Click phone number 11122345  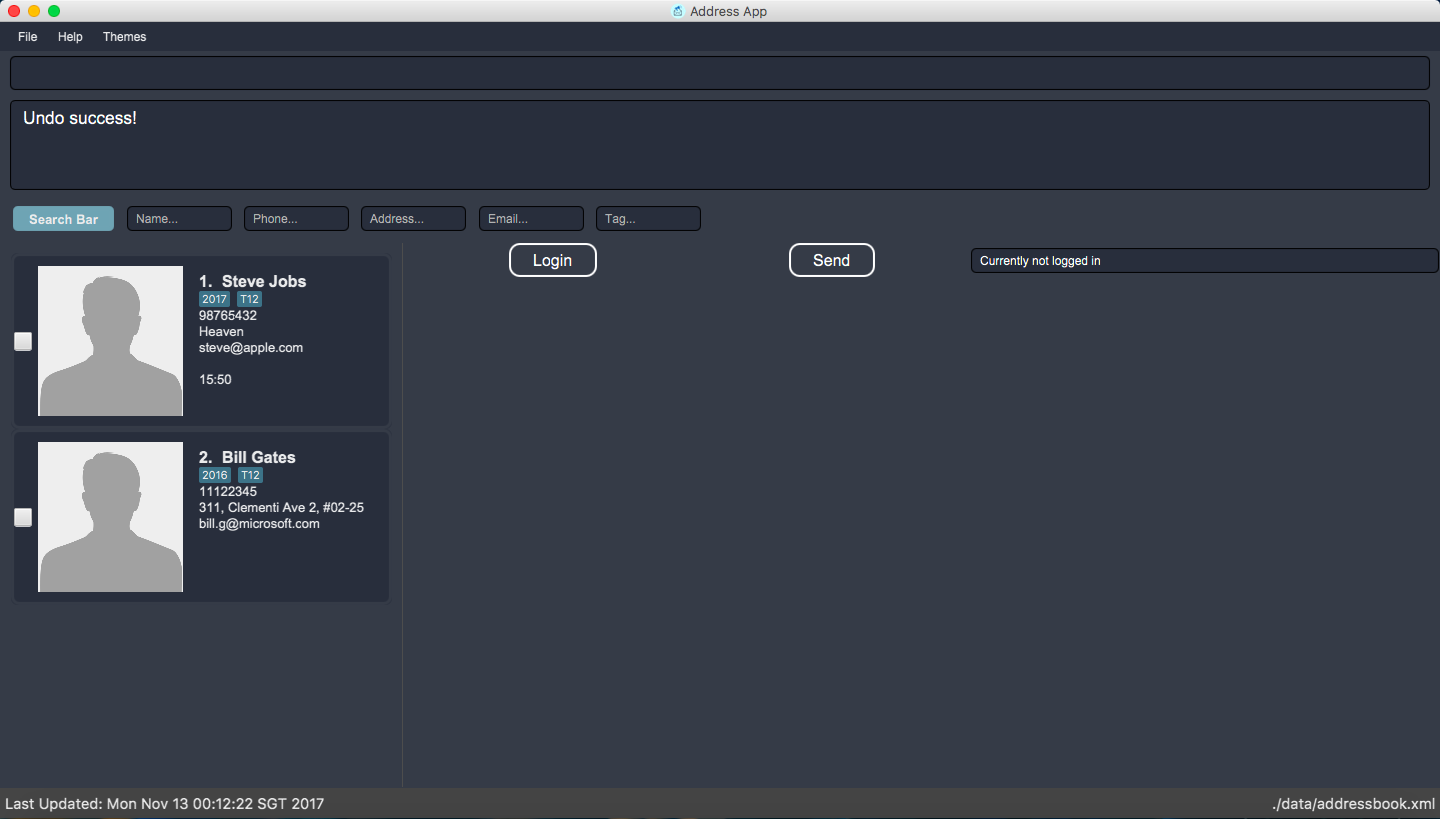(x=228, y=492)
